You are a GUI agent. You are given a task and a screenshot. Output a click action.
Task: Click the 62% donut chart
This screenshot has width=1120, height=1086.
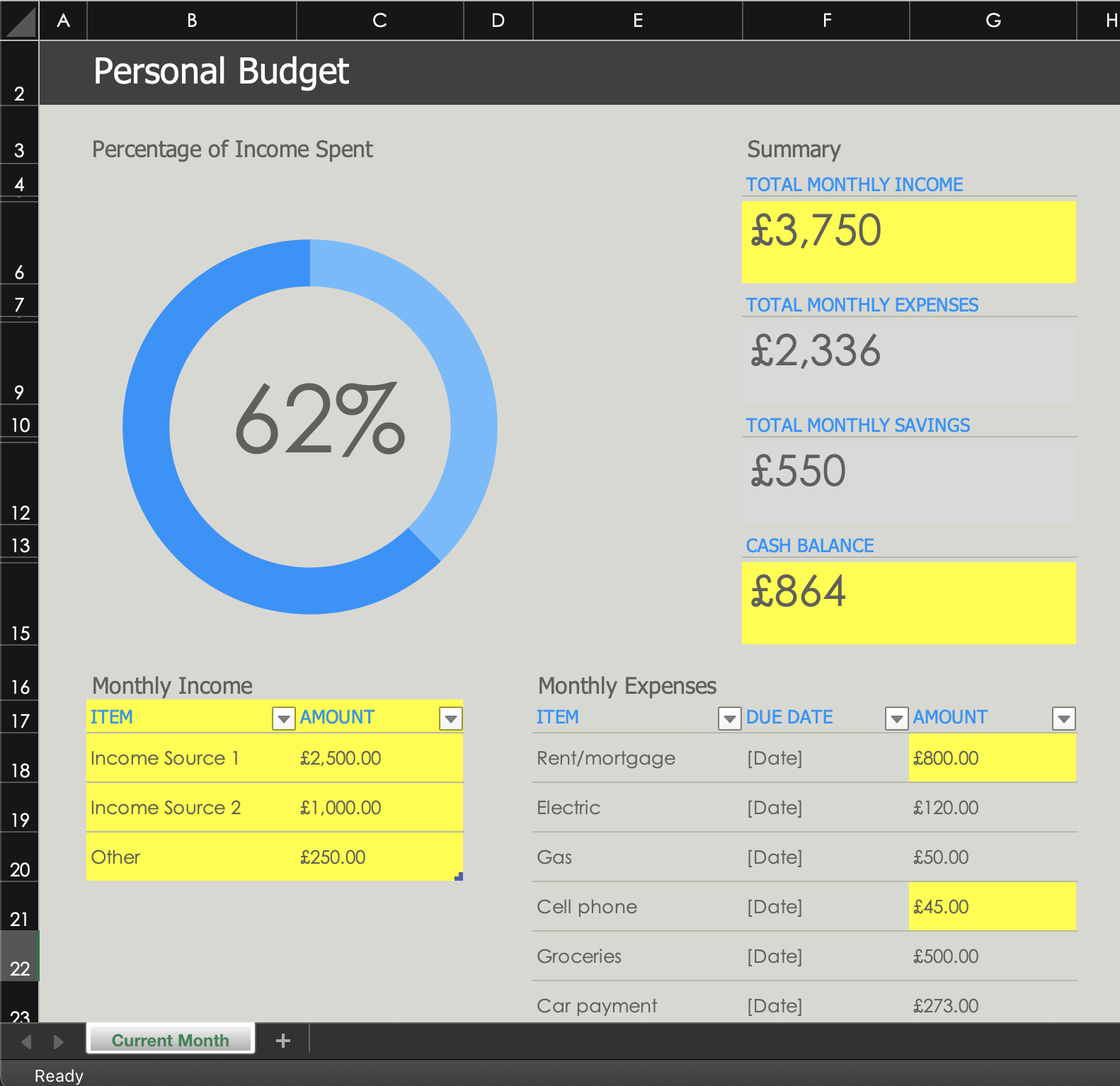coord(310,426)
